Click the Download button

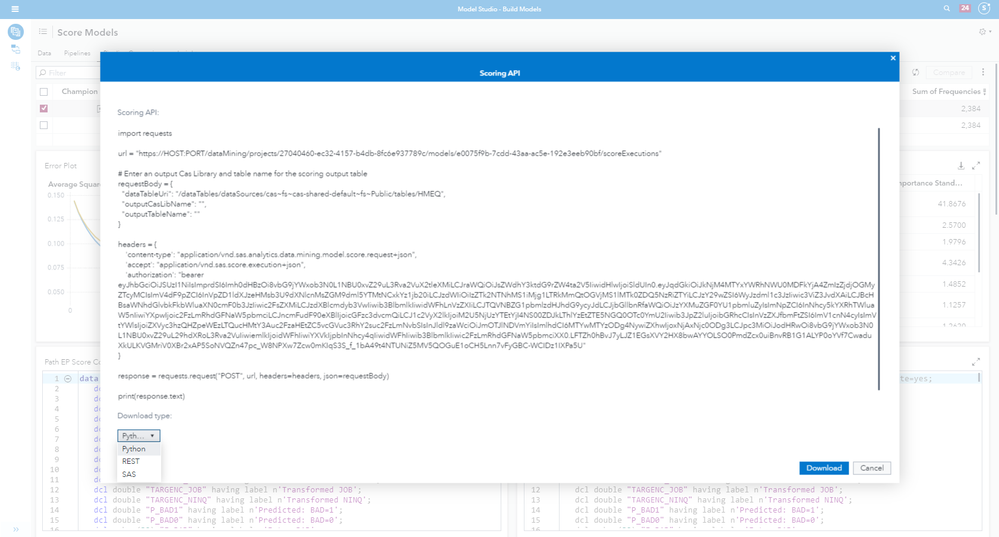(x=824, y=468)
